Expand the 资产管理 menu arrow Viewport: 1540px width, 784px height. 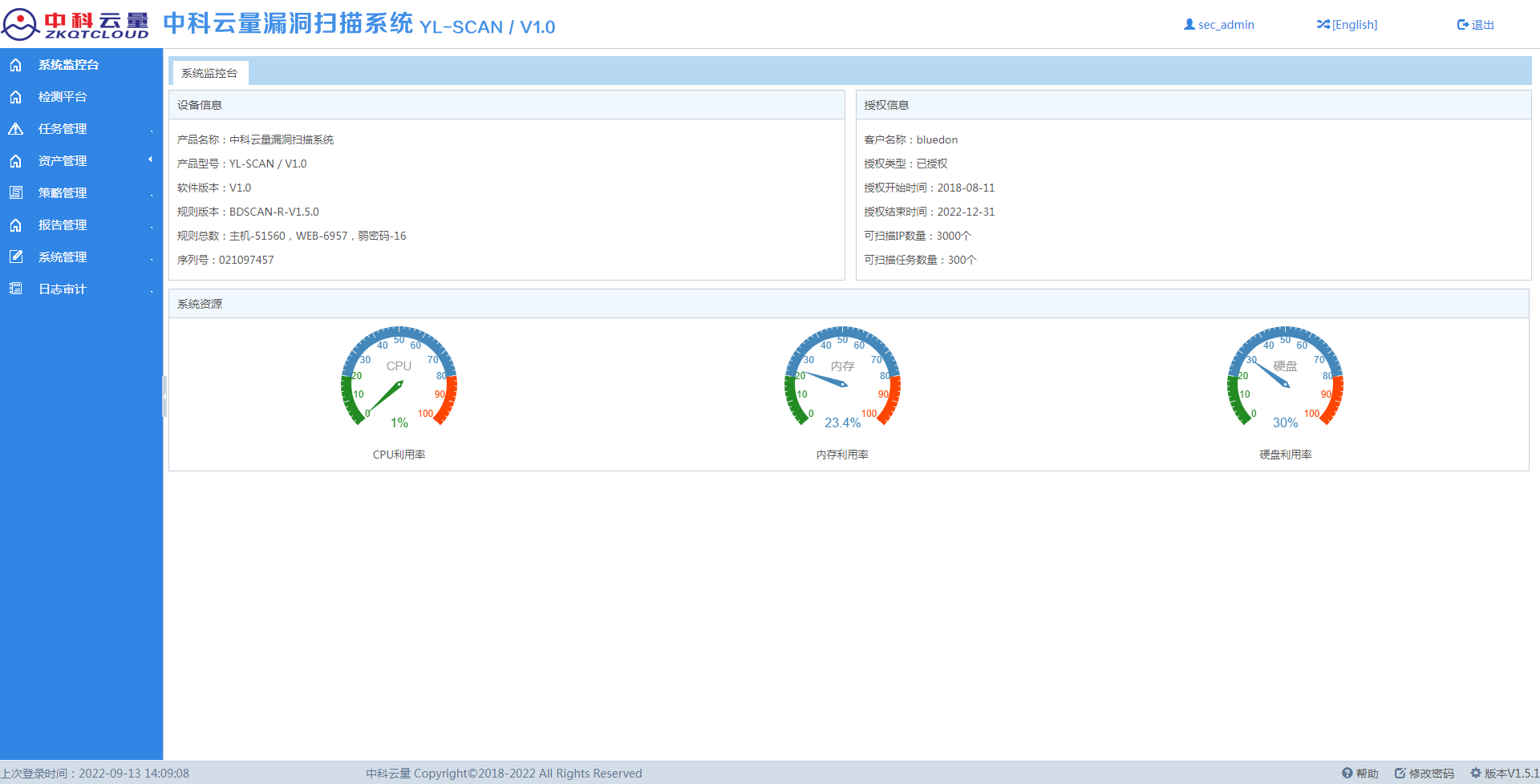(150, 160)
